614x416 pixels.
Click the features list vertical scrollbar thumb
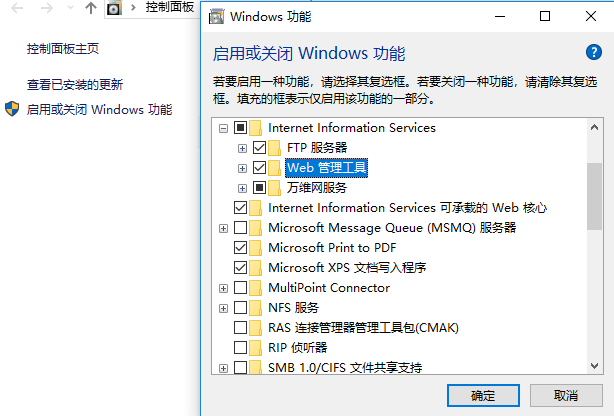click(x=594, y=197)
